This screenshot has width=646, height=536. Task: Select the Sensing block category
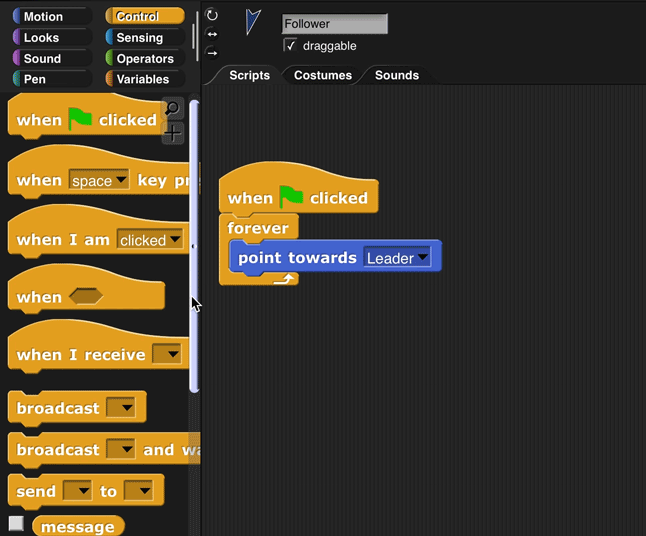(145, 37)
